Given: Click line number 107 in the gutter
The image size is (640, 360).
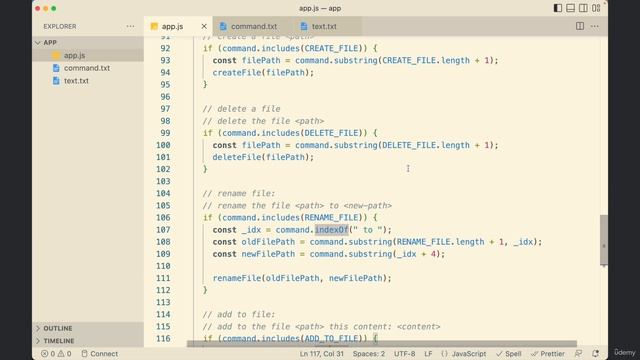Looking at the screenshot, I should pos(163,230).
